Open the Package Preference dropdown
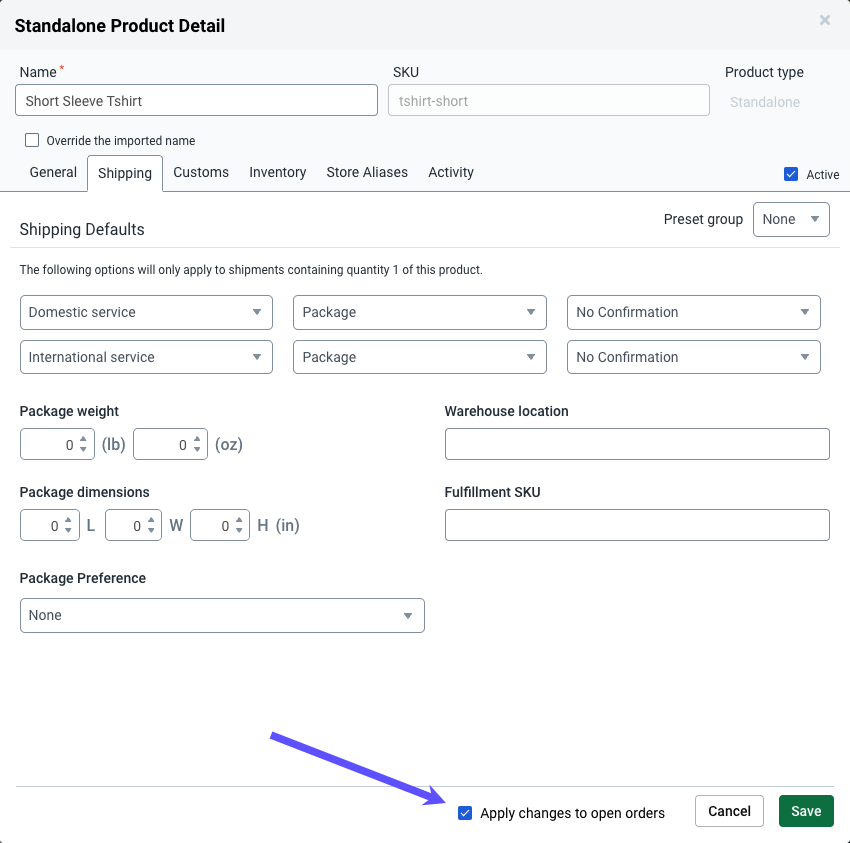The image size is (850, 843). pos(222,615)
